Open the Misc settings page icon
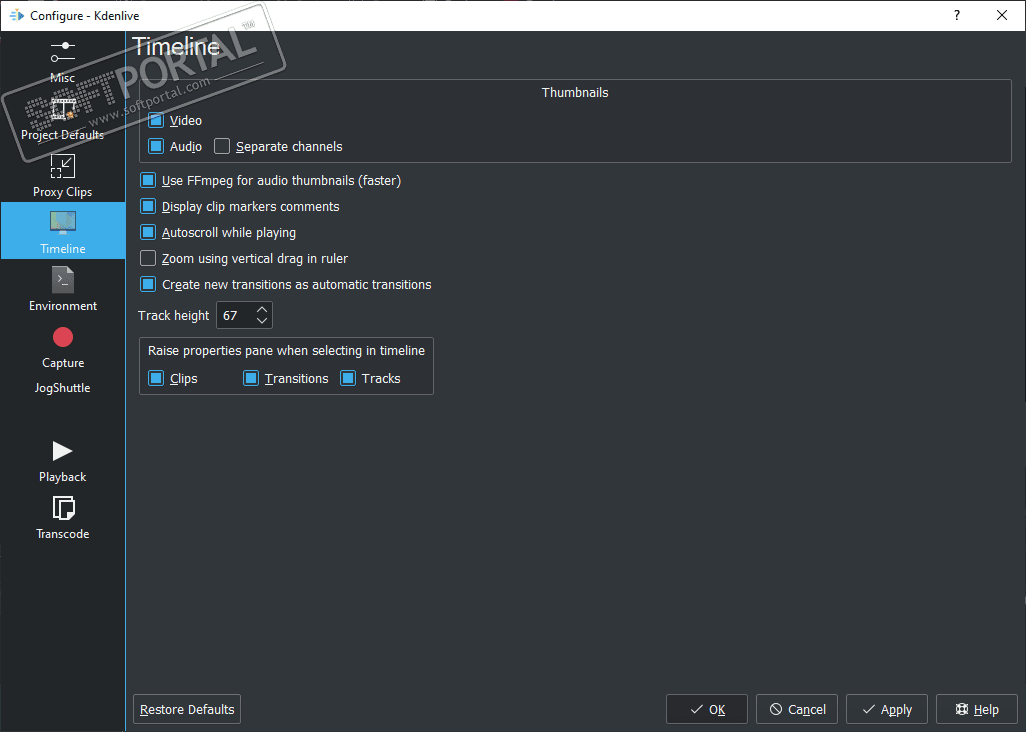Image resolution: width=1026 pixels, height=732 pixels. pyautogui.click(x=63, y=52)
